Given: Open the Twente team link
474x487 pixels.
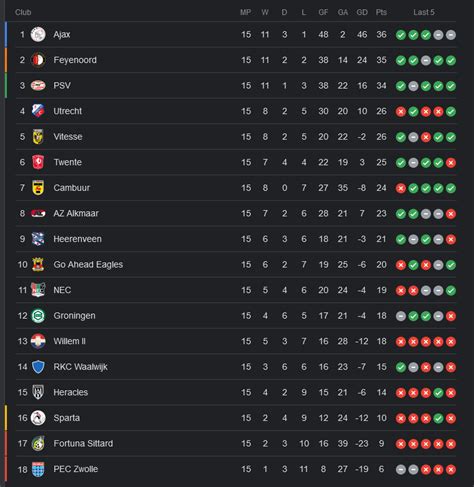Looking at the screenshot, I should [x=68, y=162].
